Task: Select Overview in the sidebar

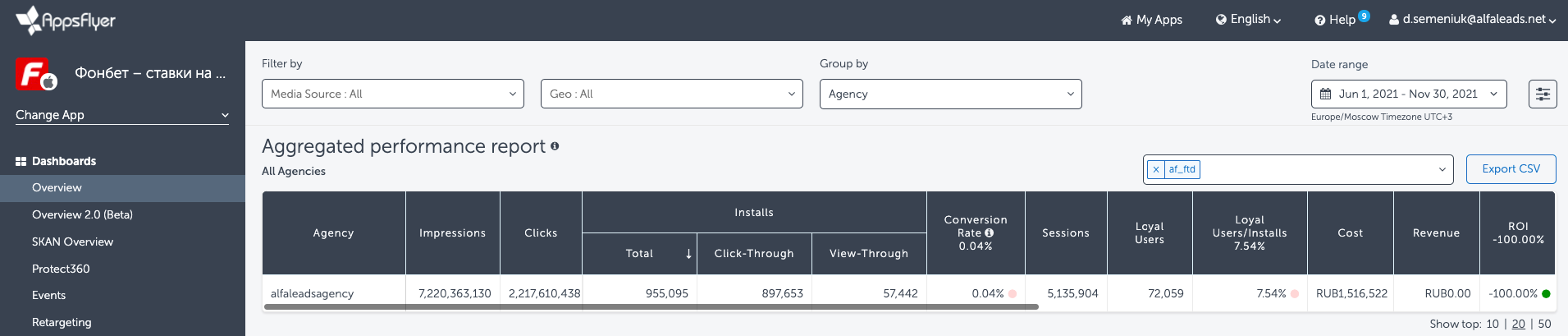Action: (x=122, y=188)
